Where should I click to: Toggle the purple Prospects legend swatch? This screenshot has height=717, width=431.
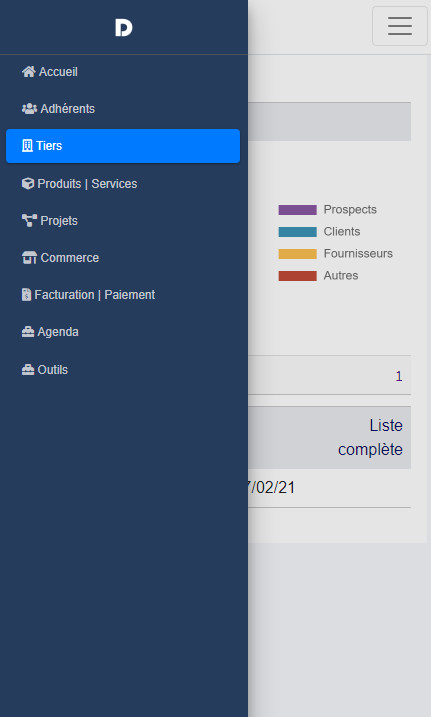pos(298,210)
